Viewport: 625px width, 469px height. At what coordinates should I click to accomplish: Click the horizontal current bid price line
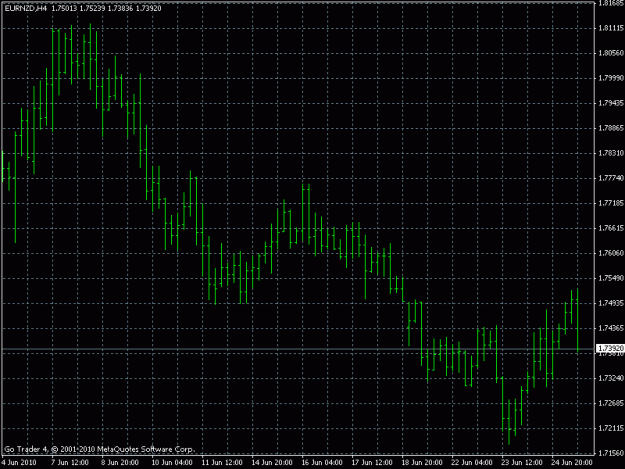pyautogui.click(x=298, y=349)
